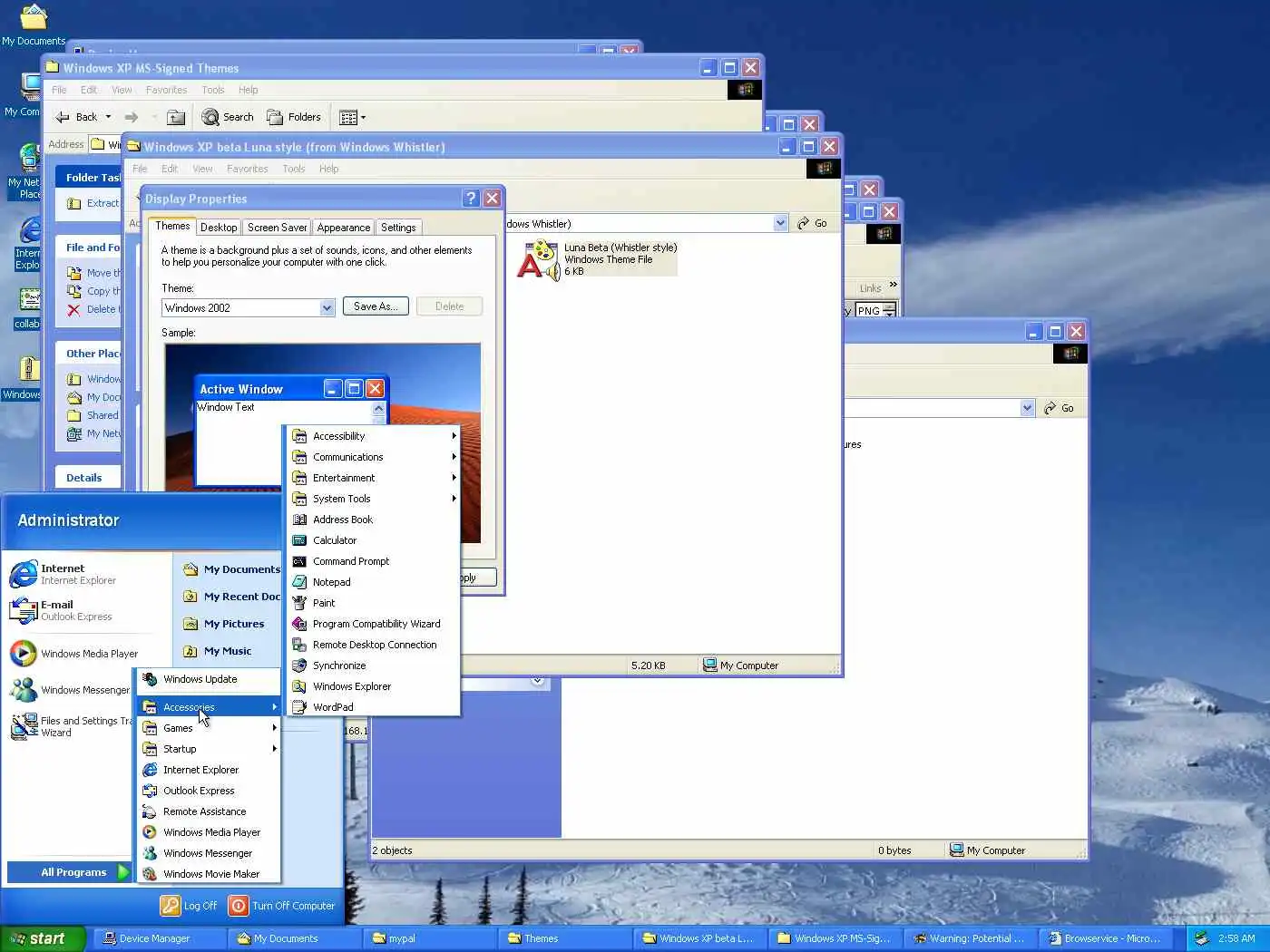Click Log Off button in Start menu
This screenshot has height=952, width=1270.
[189, 906]
